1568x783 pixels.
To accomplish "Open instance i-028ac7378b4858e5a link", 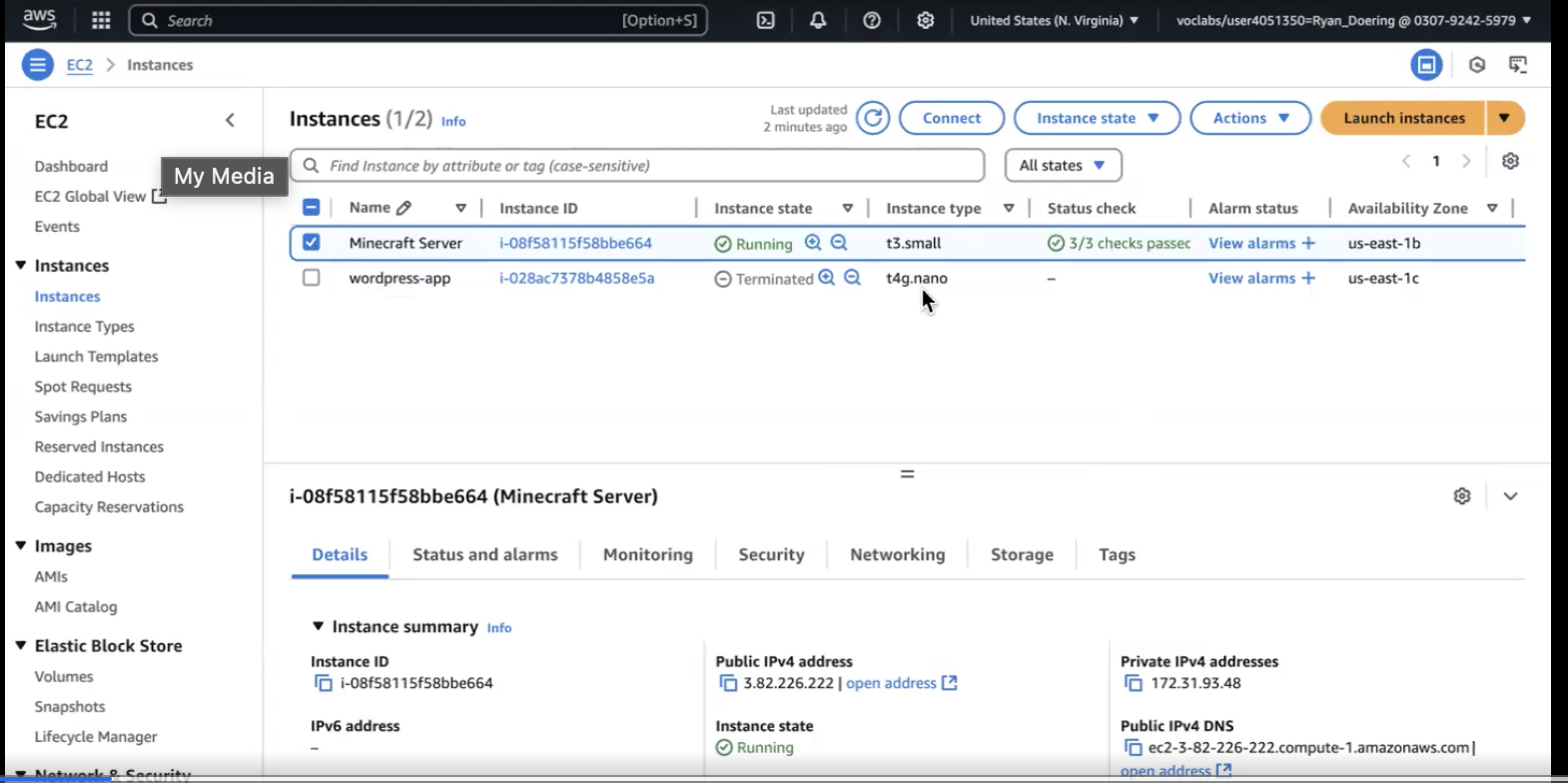I will 576,278.
